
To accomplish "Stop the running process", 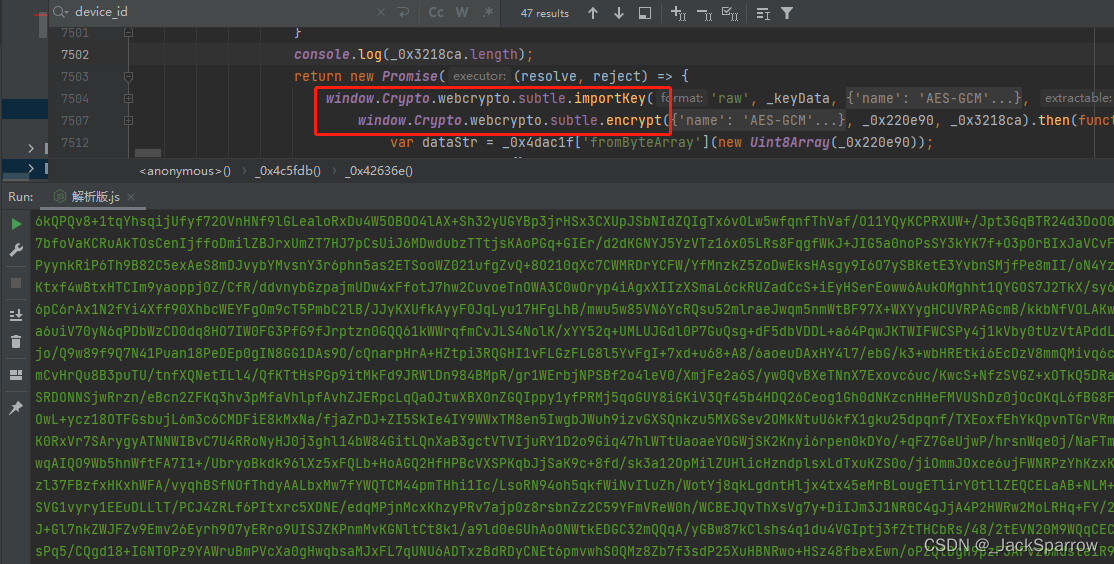I will (x=16, y=283).
